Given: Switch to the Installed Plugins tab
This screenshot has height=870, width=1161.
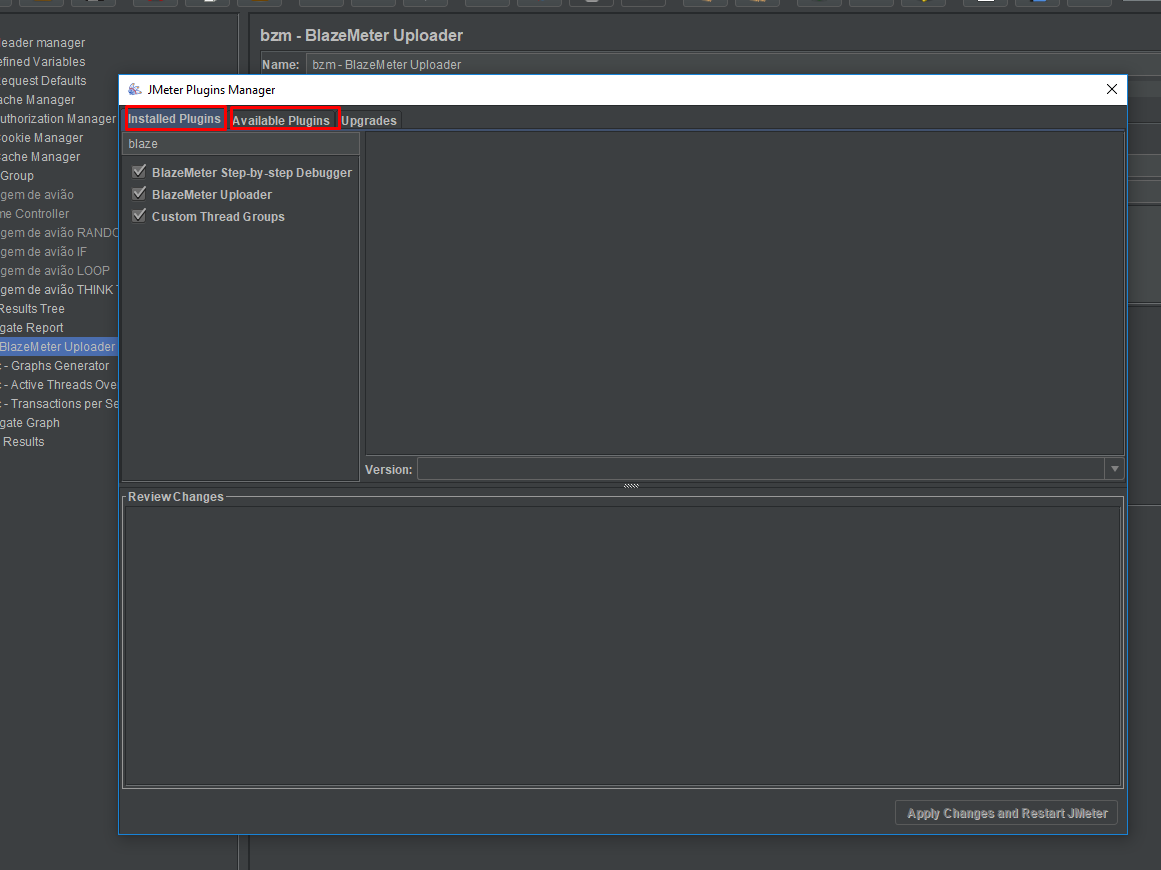Looking at the screenshot, I should click(175, 118).
